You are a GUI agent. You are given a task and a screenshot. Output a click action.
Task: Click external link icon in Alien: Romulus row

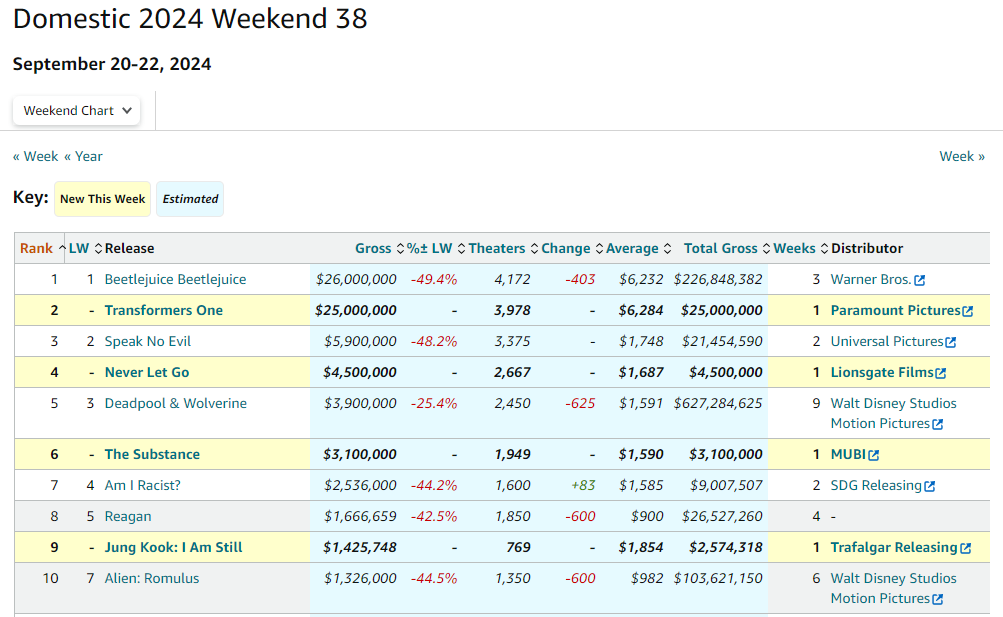coord(937,599)
